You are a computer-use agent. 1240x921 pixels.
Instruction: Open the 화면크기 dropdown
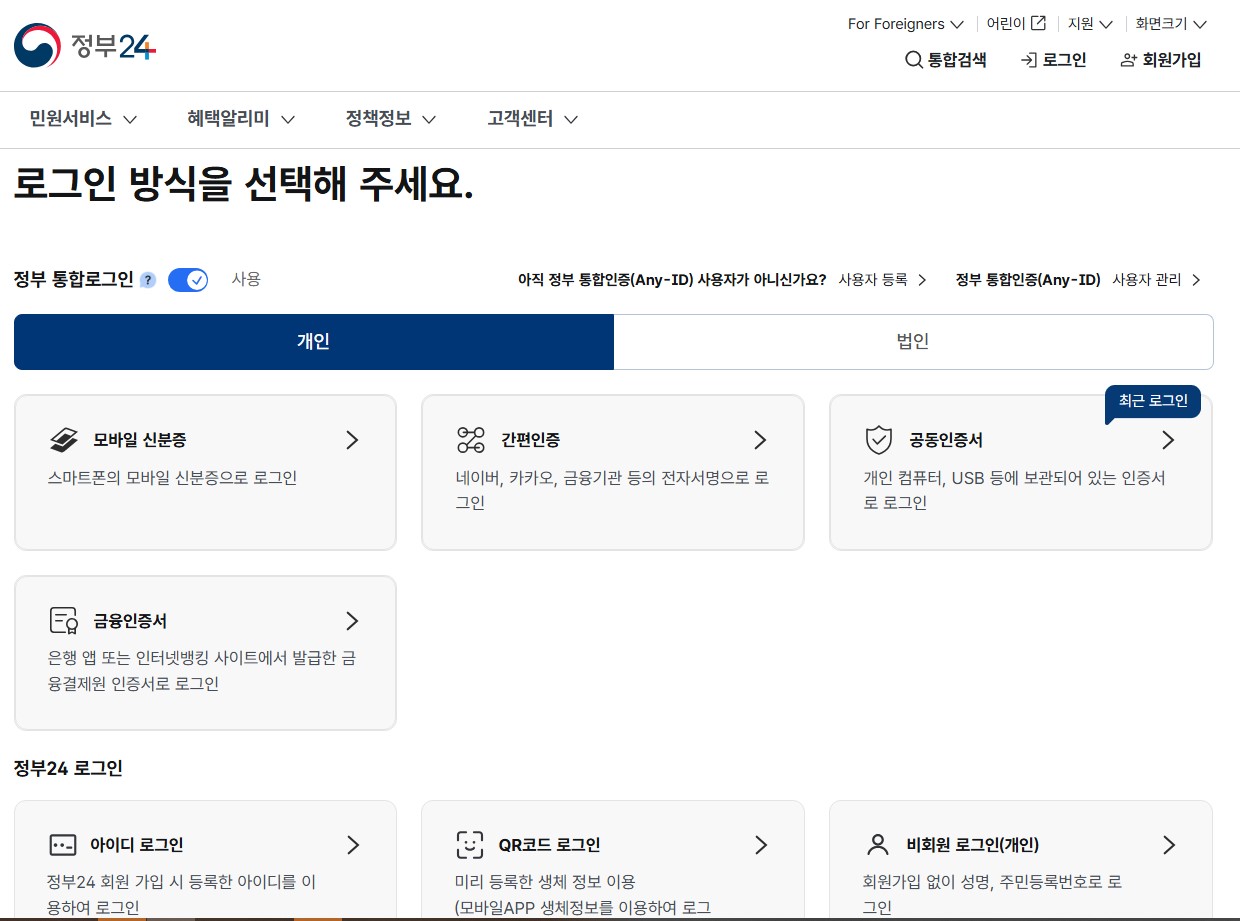1171,24
